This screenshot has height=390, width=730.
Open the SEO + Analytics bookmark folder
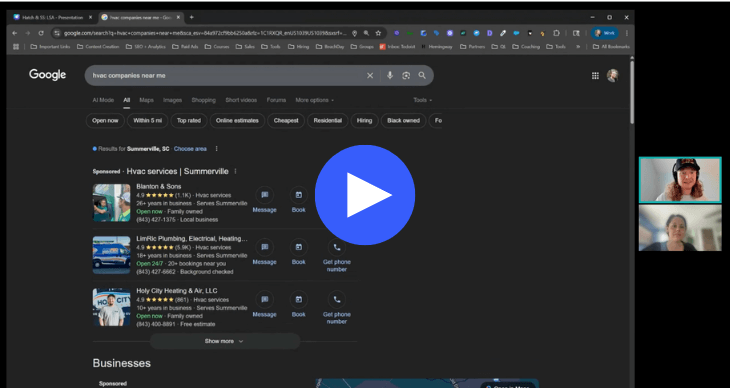pyautogui.click(x=146, y=47)
